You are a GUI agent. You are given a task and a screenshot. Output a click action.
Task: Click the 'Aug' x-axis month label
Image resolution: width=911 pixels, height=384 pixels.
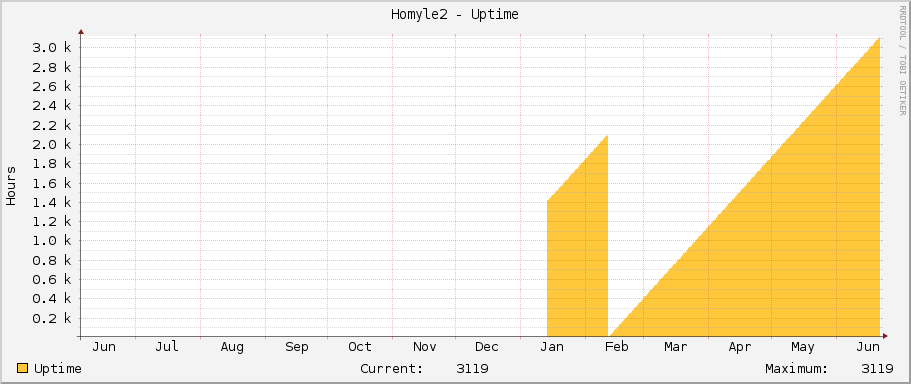(232, 347)
